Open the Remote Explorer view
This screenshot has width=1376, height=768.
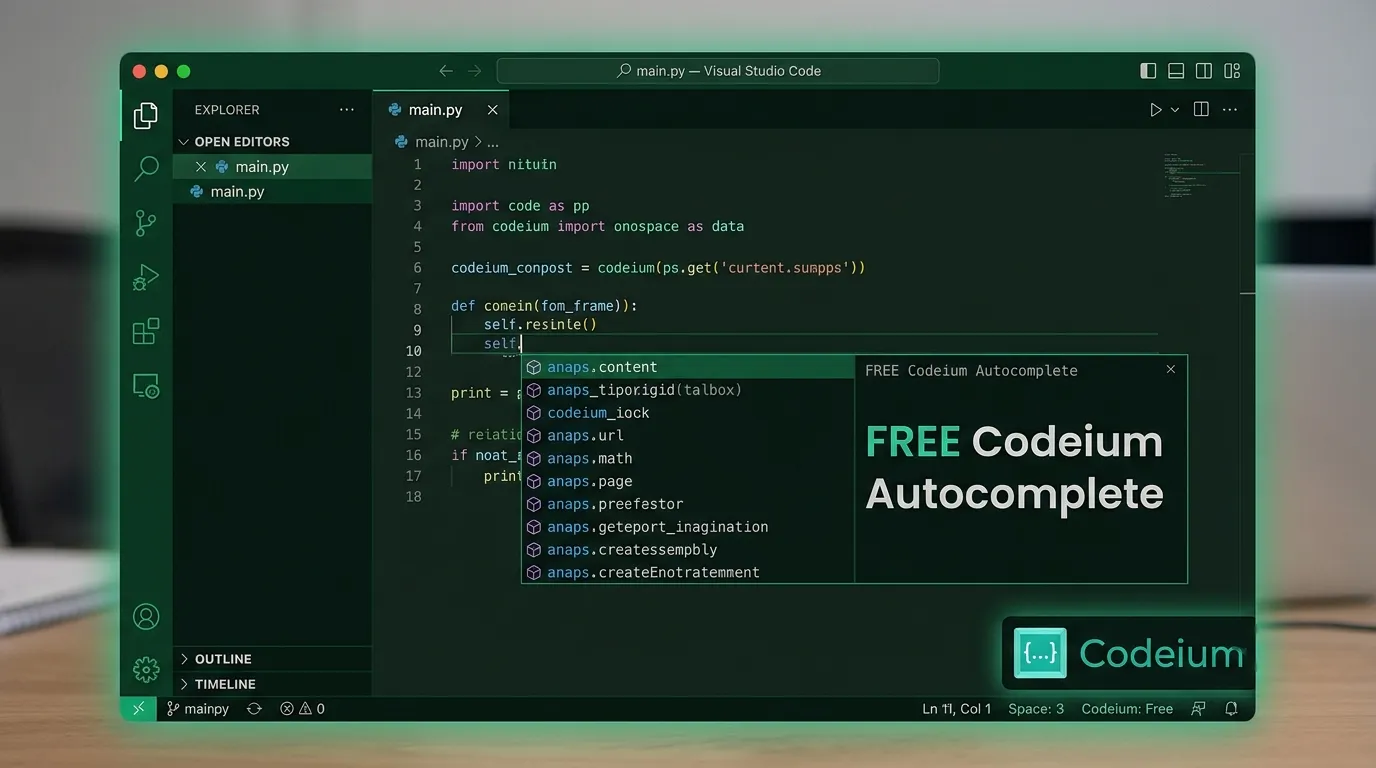point(146,386)
